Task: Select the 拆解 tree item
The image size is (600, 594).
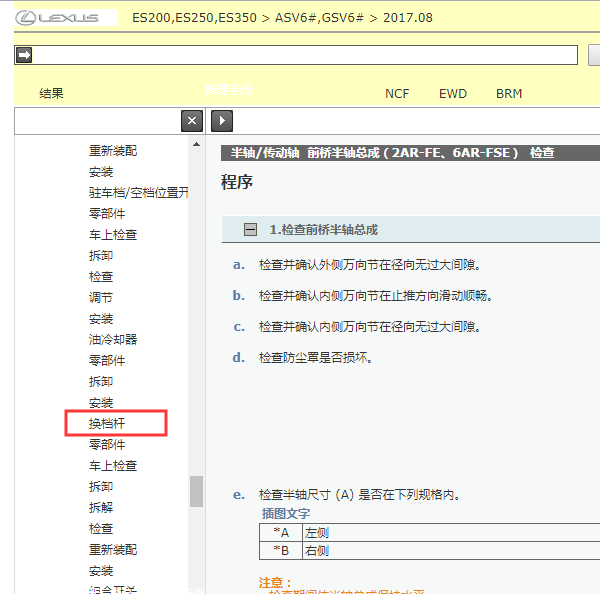Action: pyautogui.click(x=101, y=508)
